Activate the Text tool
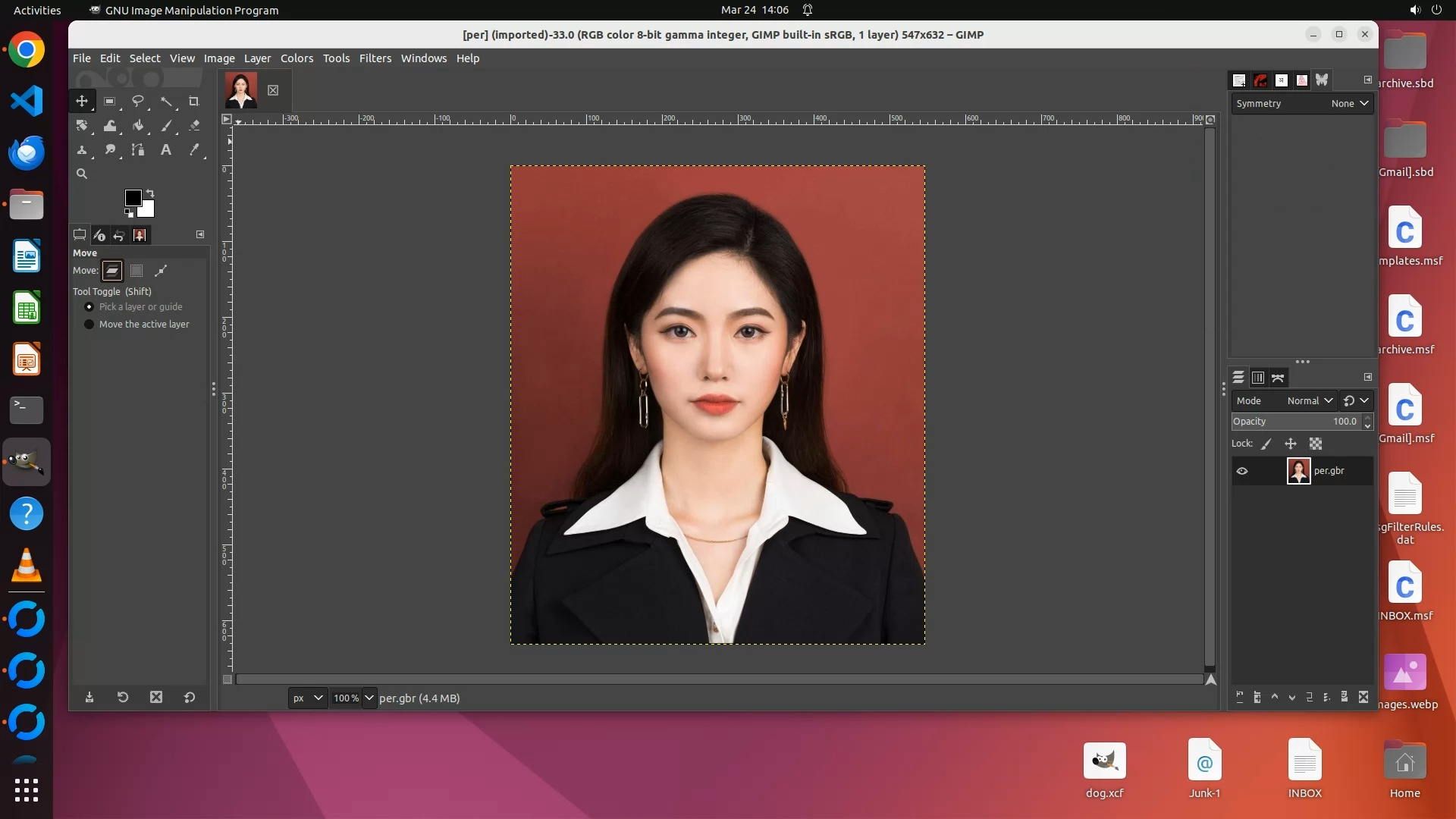1456x819 pixels. coord(165,150)
